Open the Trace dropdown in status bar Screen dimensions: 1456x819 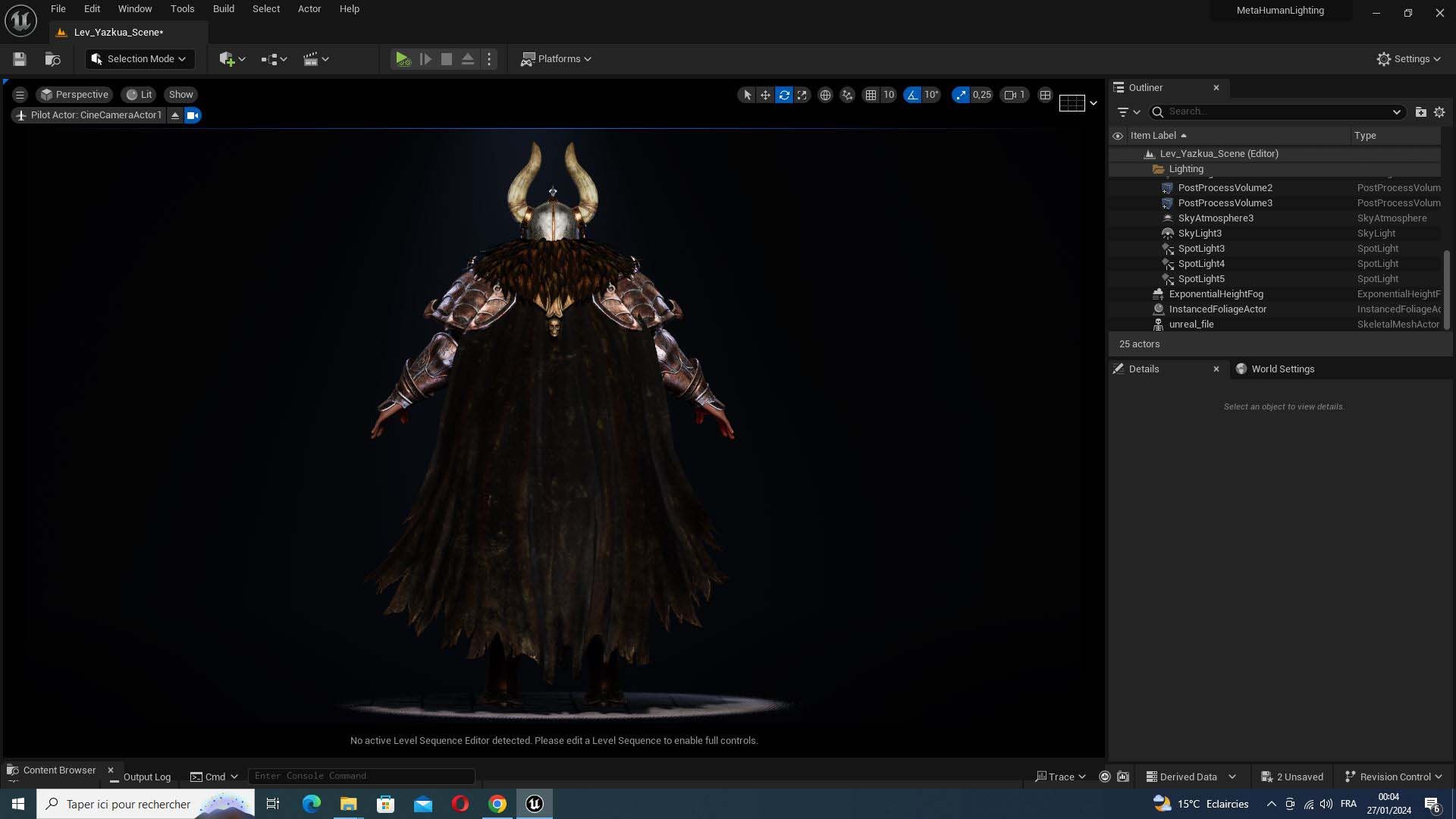pyautogui.click(x=1060, y=777)
